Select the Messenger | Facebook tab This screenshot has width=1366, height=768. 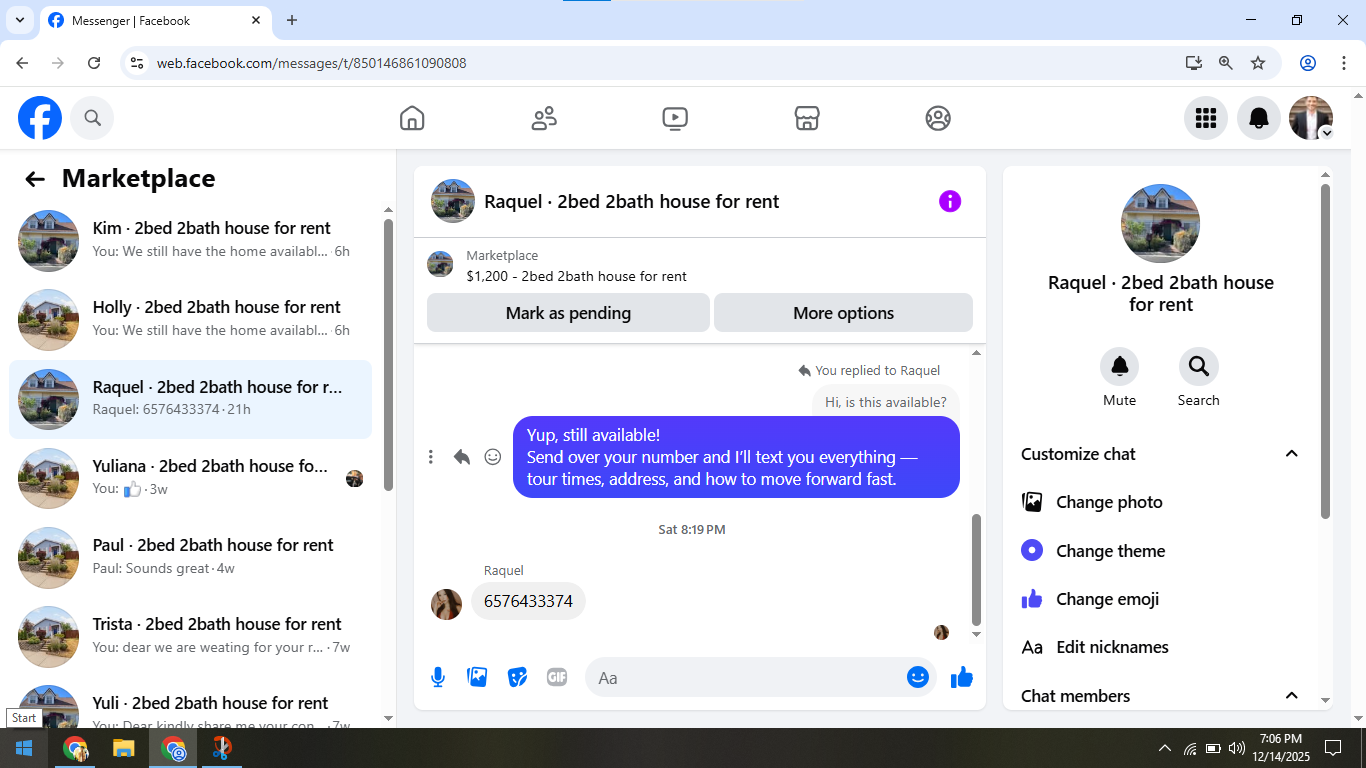point(155,20)
